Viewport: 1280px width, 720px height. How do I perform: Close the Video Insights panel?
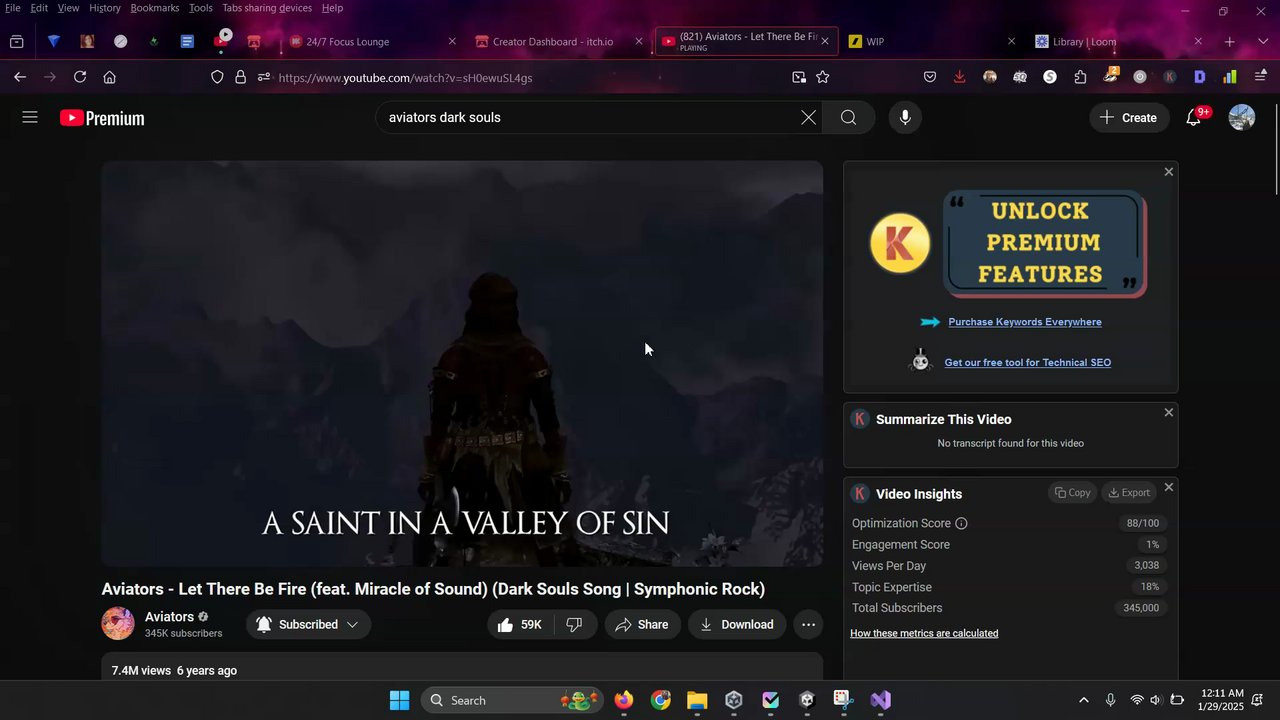pyautogui.click(x=1169, y=487)
